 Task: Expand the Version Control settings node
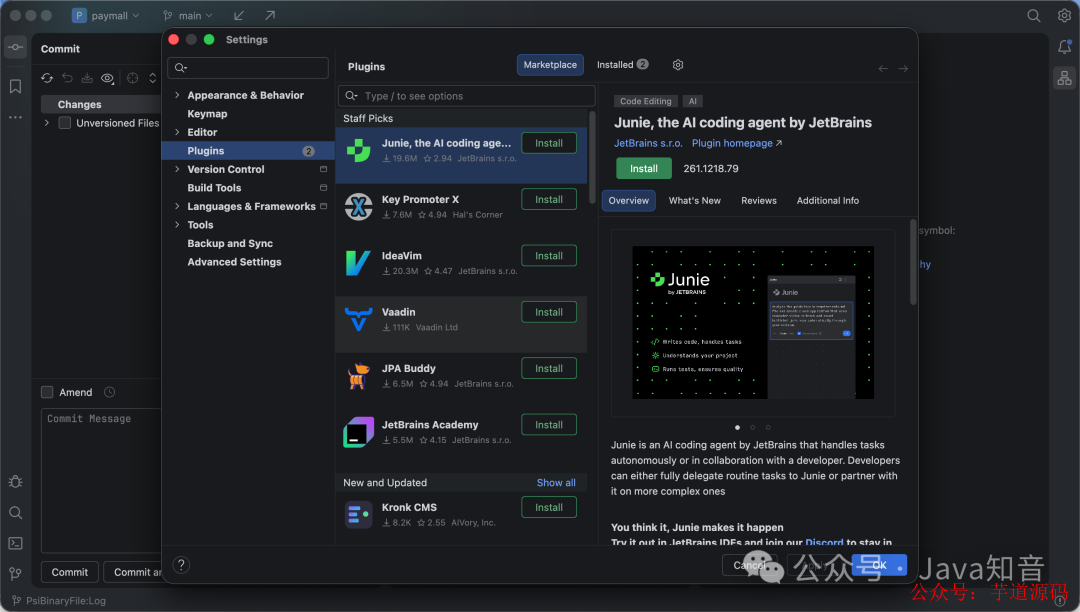(x=177, y=169)
